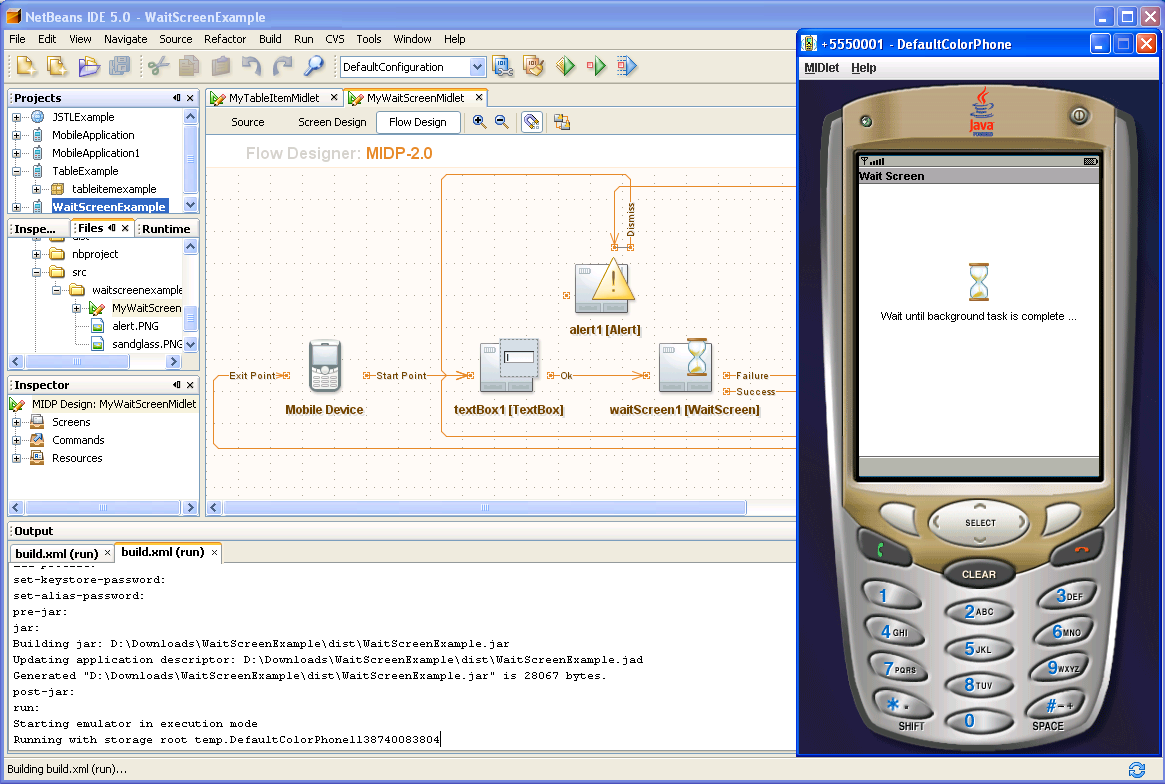Select the WaitScreenExample project

pos(108,207)
